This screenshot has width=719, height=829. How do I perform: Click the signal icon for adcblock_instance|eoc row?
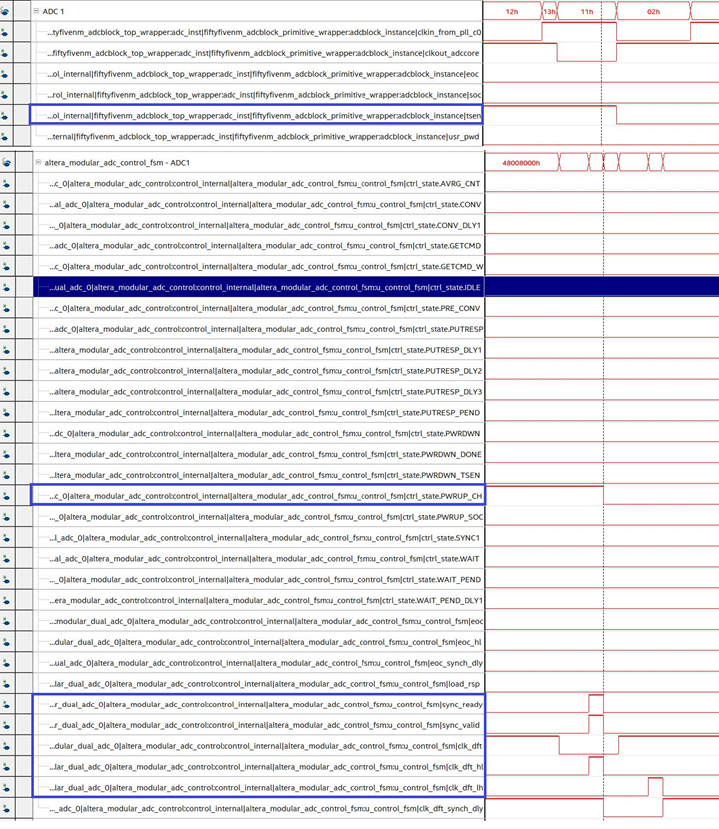pos(5,74)
